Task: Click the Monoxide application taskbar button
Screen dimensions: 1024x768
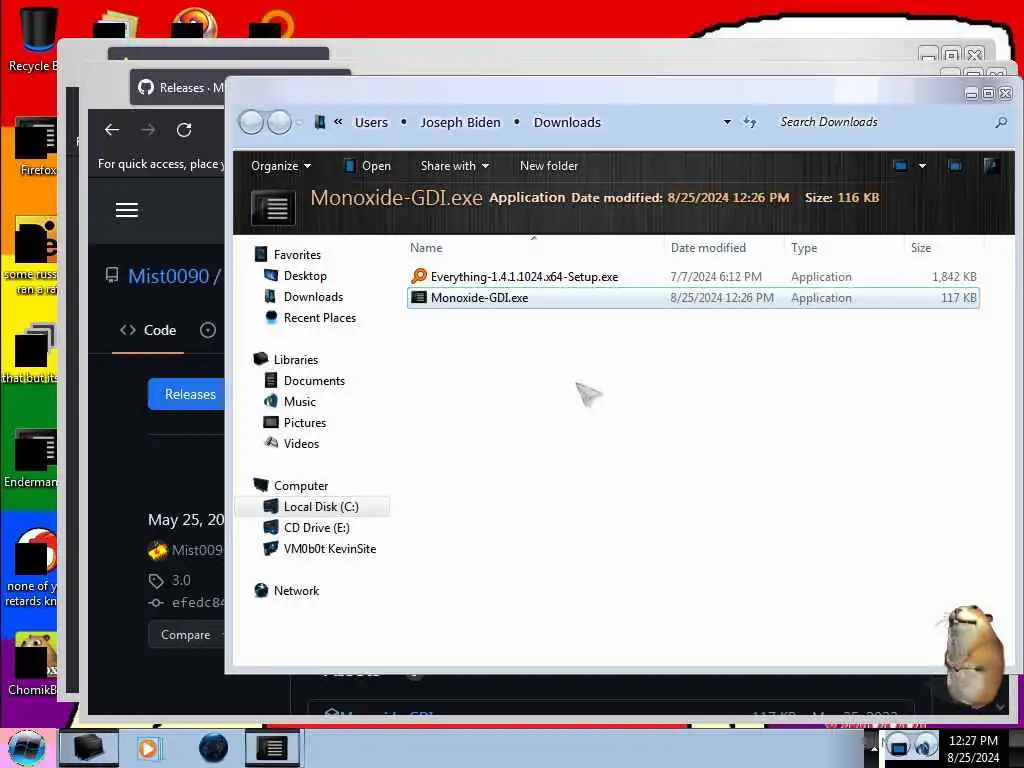Action: (x=272, y=748)
